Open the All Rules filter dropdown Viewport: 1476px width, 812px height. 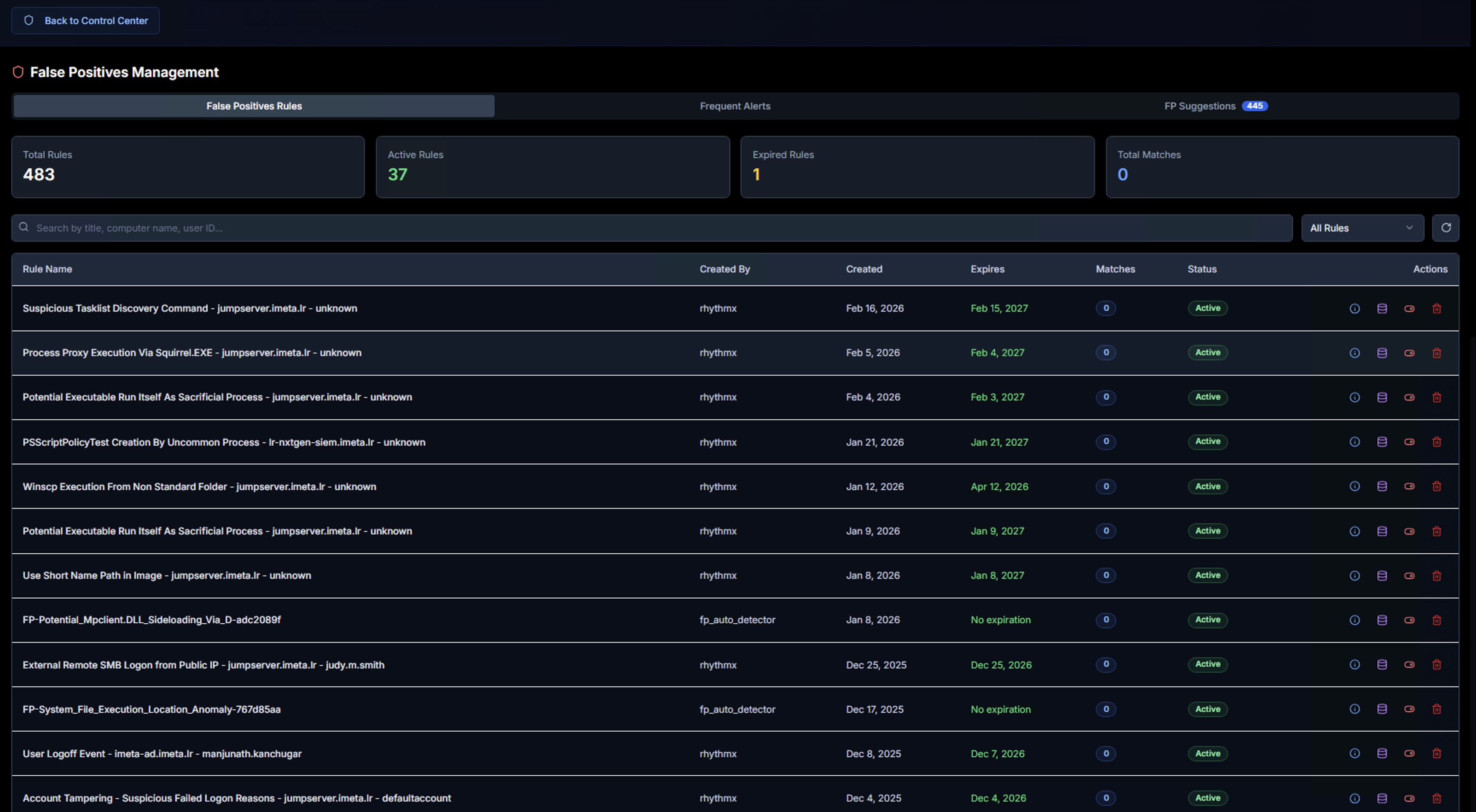point(1362,228)
